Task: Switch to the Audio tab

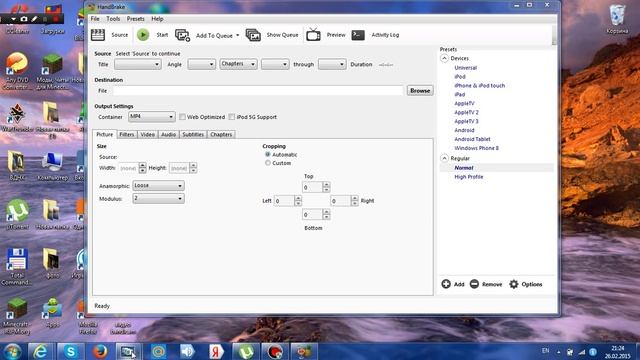Action: pos(168,134)
